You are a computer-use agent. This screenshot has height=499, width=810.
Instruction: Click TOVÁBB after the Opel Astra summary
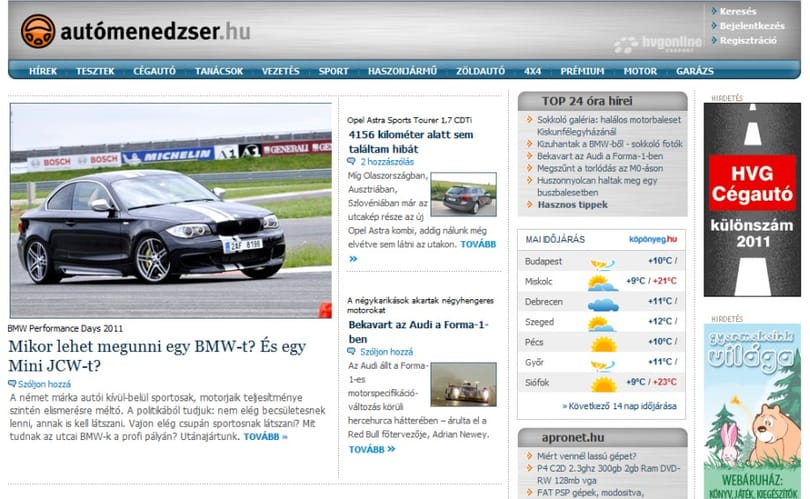(x=478, y=244)
